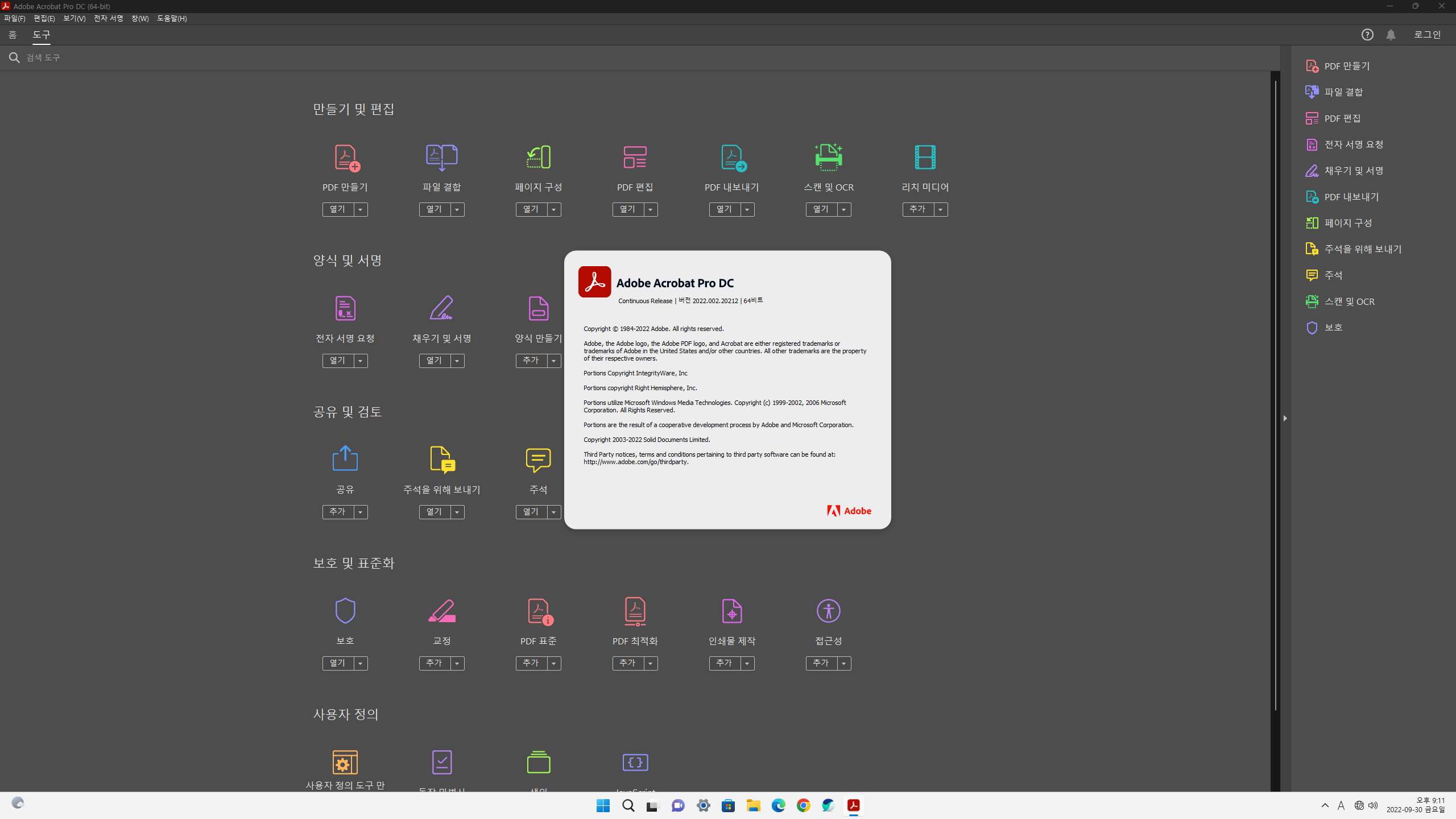Click the 보호 shield tool icon
This screenshot has width=1456, height=819.
click(x=345, y=611)
